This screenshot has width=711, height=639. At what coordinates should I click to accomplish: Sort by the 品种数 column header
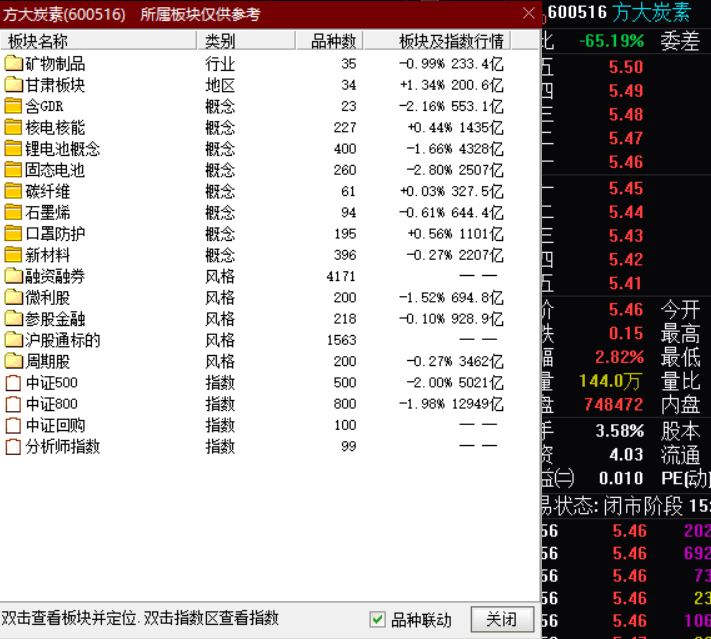click(330, 41)
